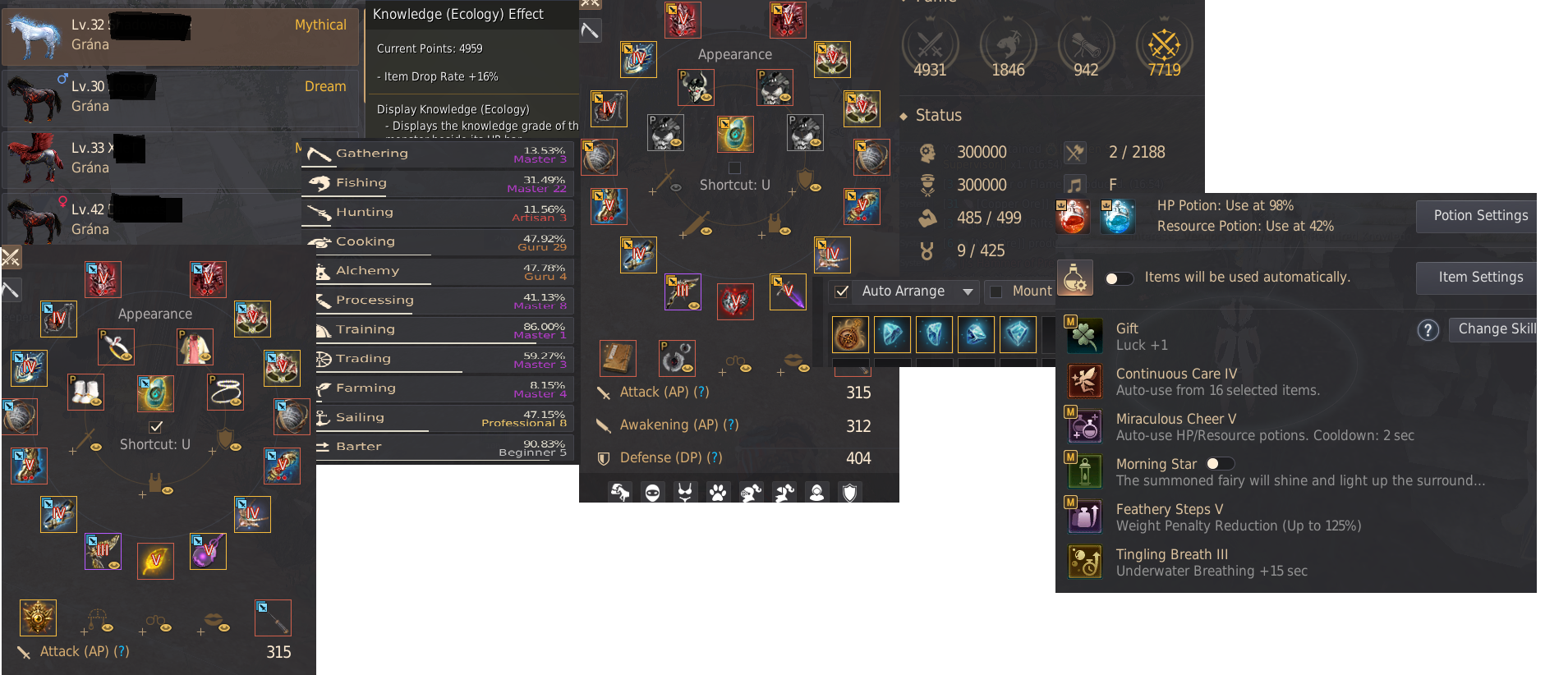Toggle the Morning Star switch
Image resolution: width=1568 pixels, height=675 pixels.
point(1220,464)
